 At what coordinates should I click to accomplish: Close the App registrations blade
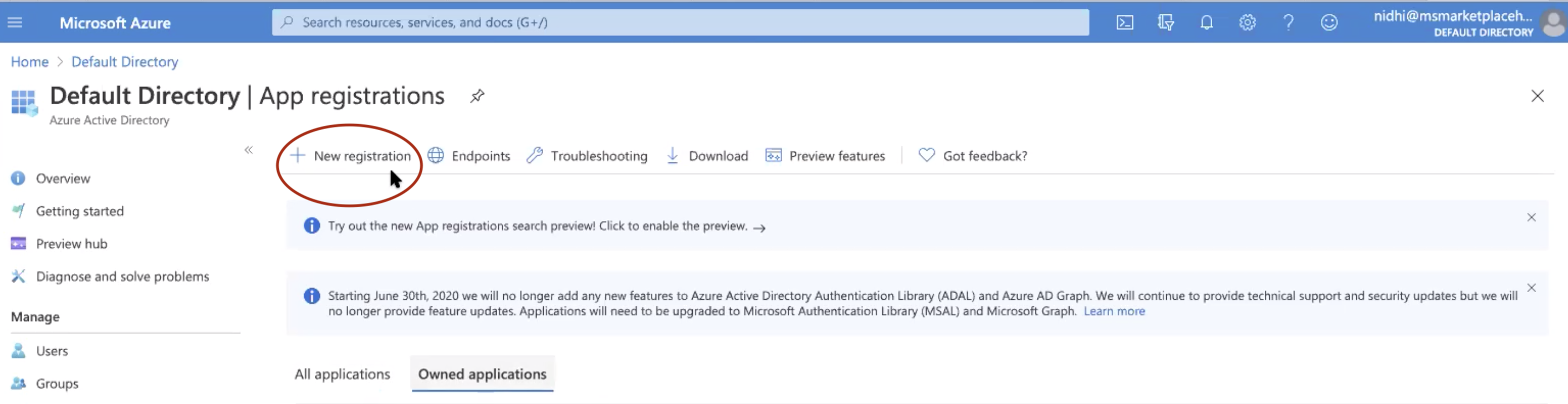click(1537, 95)
